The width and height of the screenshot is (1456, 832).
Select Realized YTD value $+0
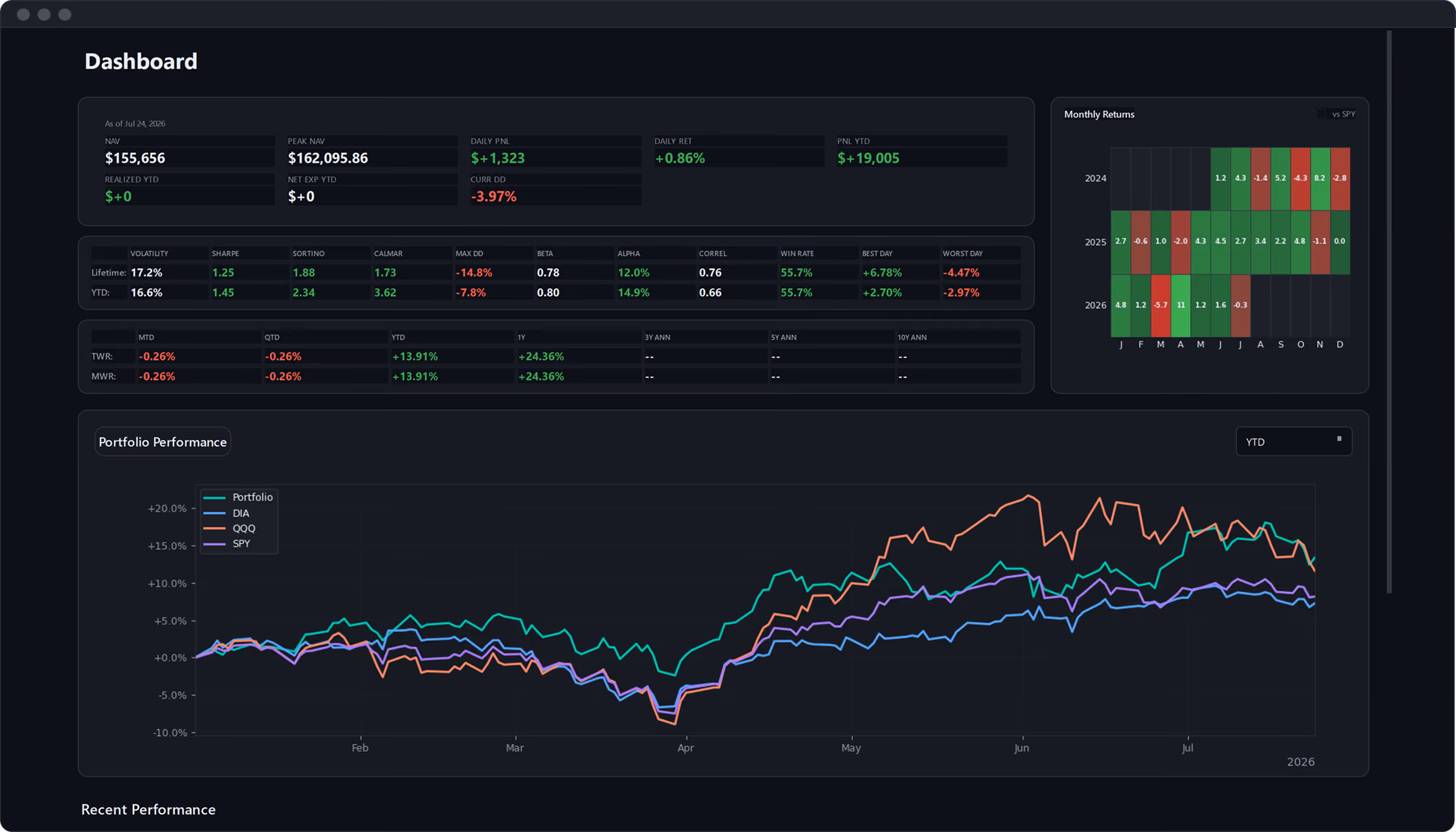[118, 196]
